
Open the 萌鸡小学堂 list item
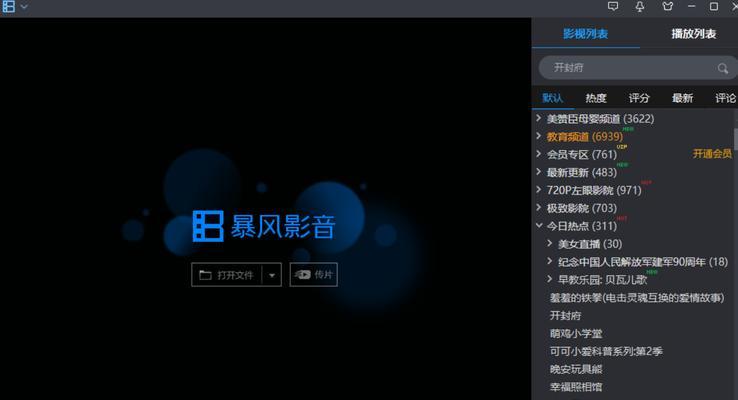(x=576, y=334)
